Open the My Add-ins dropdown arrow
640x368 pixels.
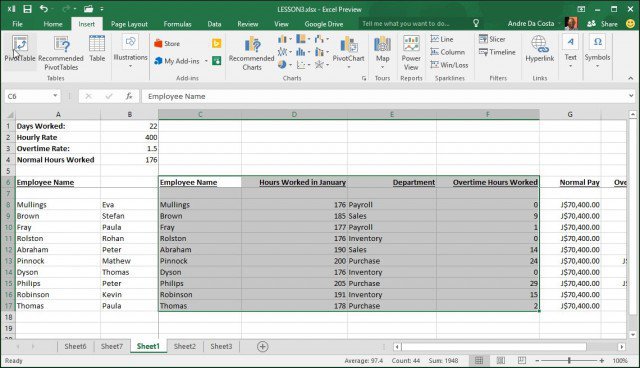(206, 61)
